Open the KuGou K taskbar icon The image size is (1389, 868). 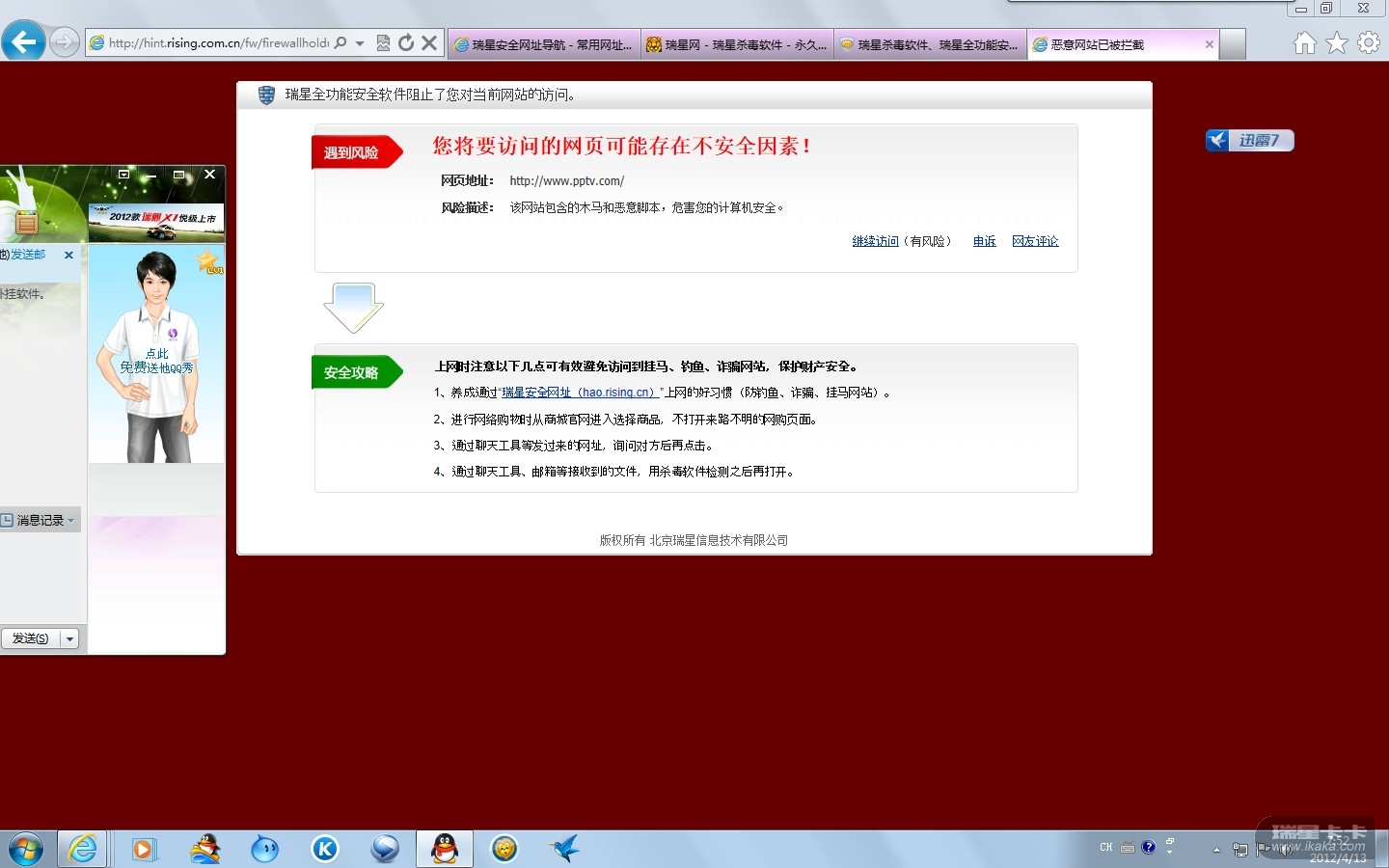(325, 849)
